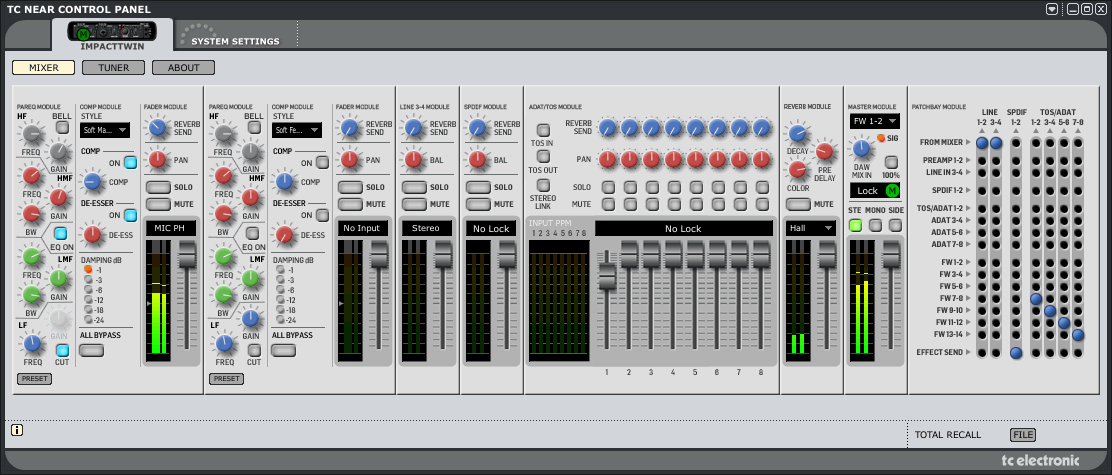Click REVERB SEND knob on No Input channel

[349, 128]
